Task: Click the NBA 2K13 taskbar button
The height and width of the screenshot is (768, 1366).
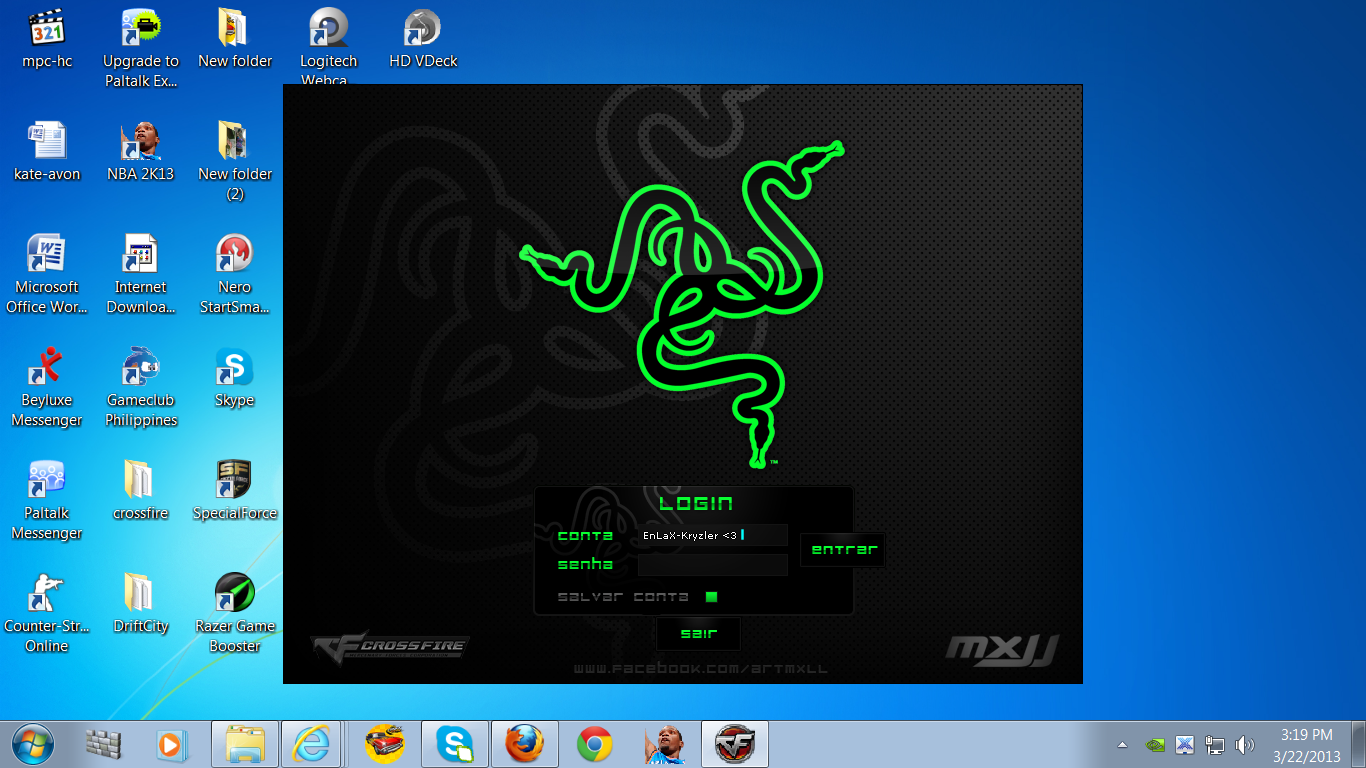Action: [665, 745]
